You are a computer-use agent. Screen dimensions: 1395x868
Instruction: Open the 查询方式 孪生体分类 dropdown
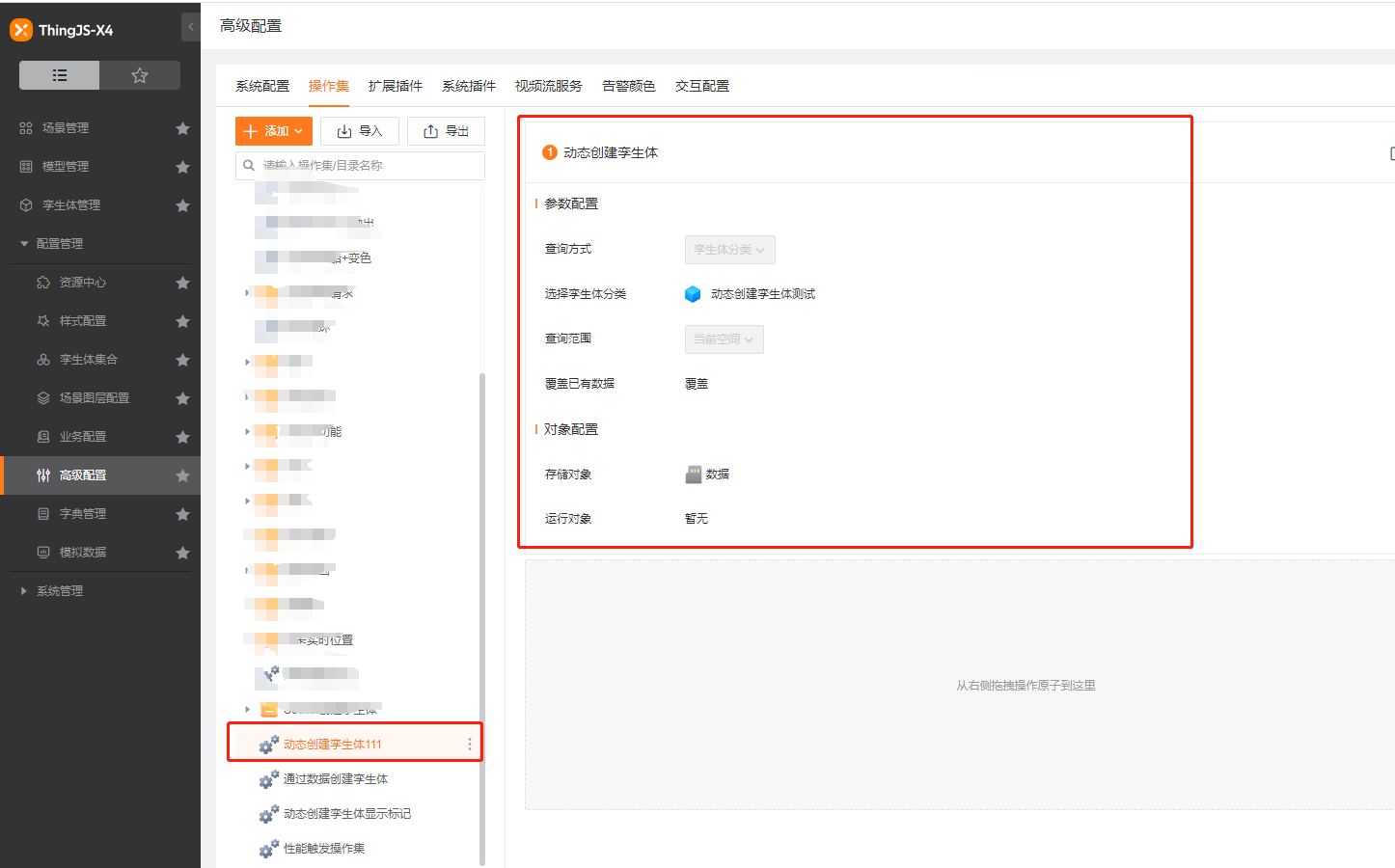point(730,250)
